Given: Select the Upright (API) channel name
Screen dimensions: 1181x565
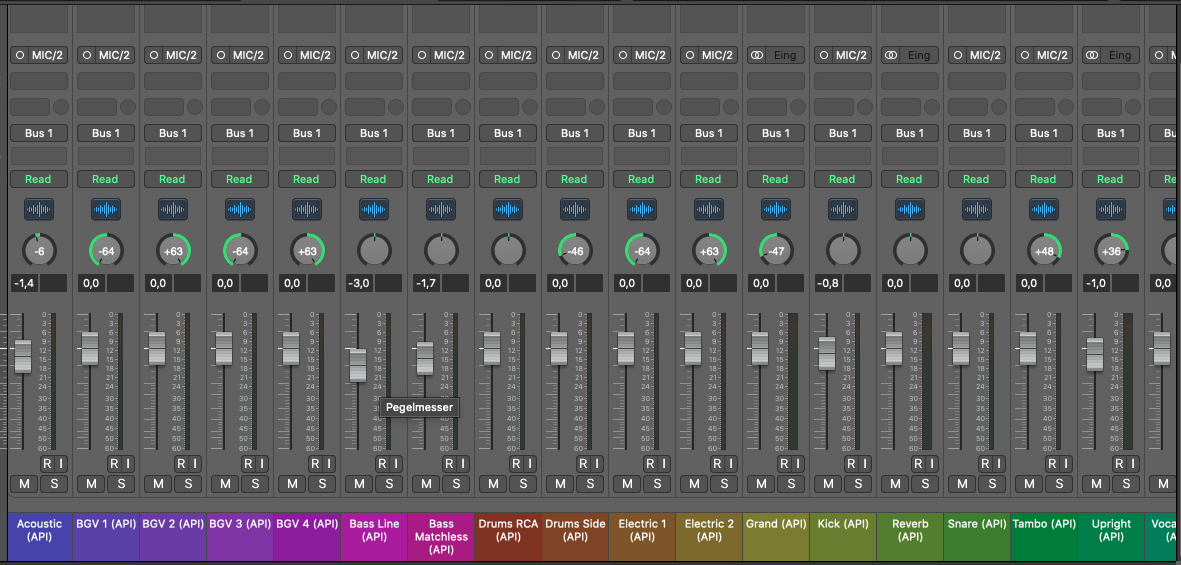Looking at the screenshot, I should [1112, 530].
